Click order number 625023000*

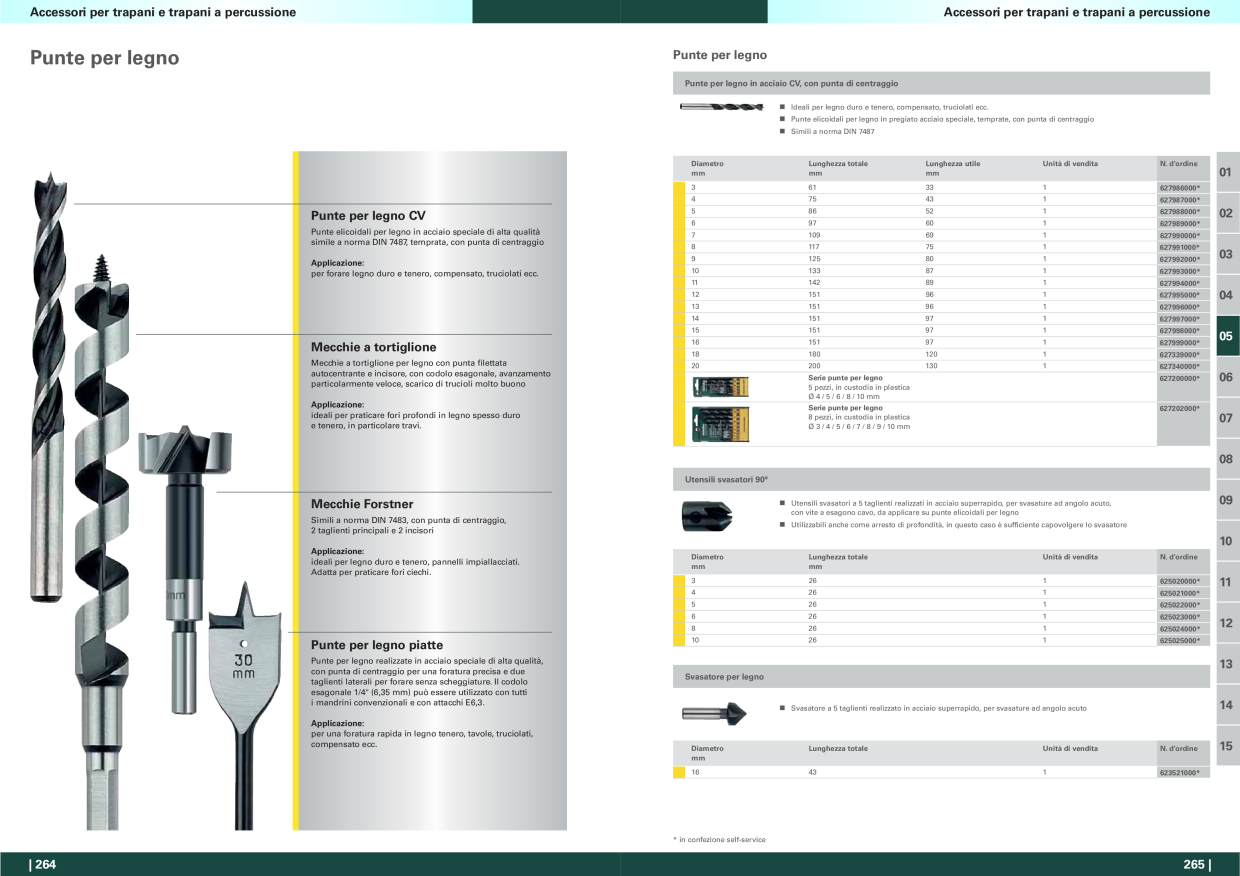[1179, 617]
